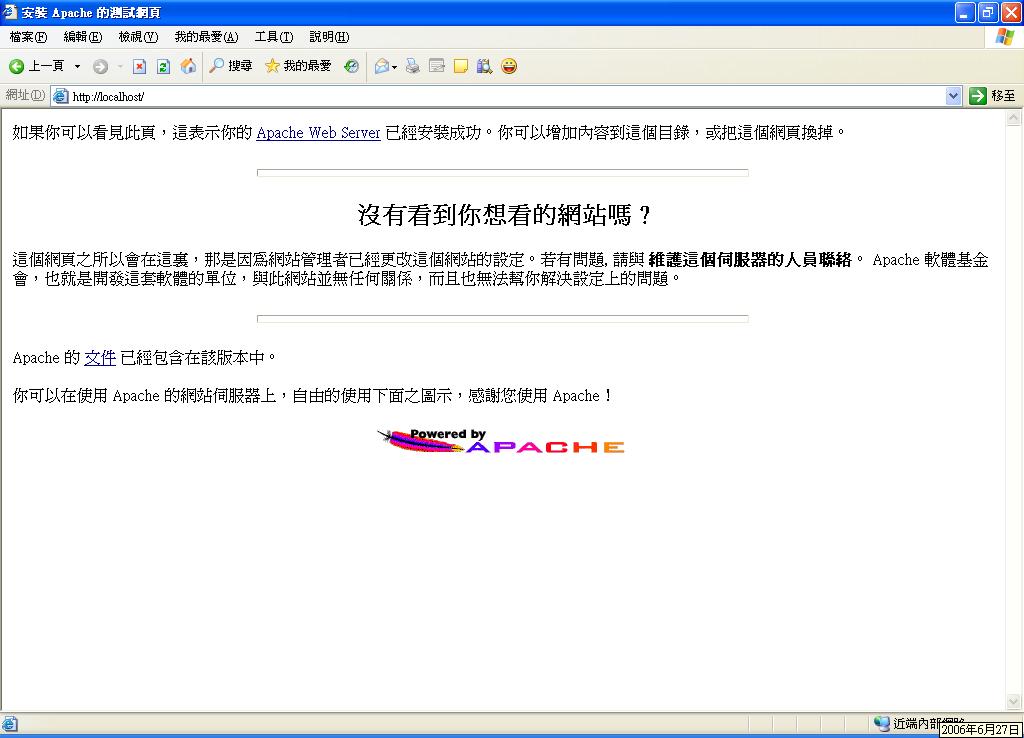Screen dimensions: 1024x738
Task: Go back with the 上一頁 button
Action: (x=36, y=66)
